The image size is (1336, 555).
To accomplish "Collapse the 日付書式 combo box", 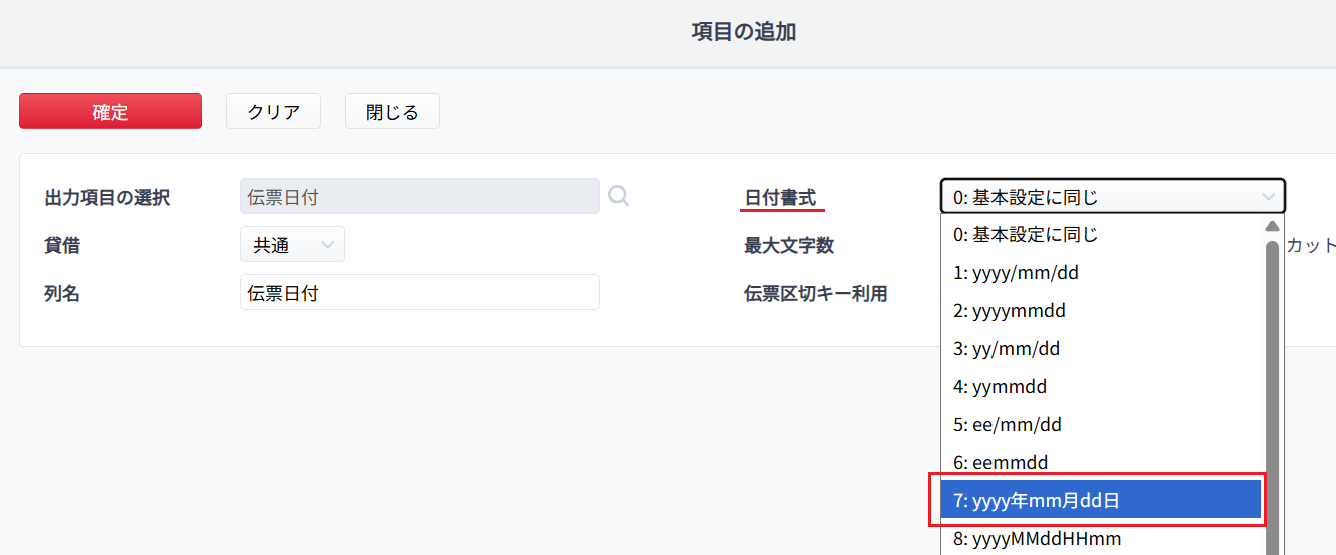I will pyautogui.click(x=1113, y=197).
